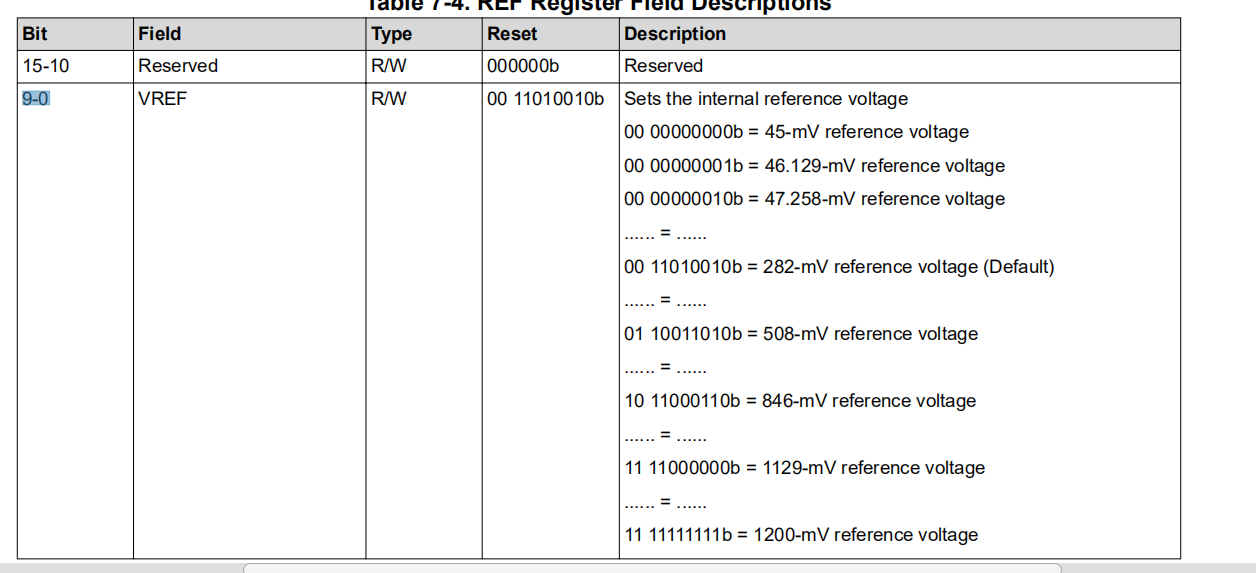Click the 00 11010010b reset value
The width and height of the screenshot is (1256, 573).
pyautogui.click(x=546, y=99)
